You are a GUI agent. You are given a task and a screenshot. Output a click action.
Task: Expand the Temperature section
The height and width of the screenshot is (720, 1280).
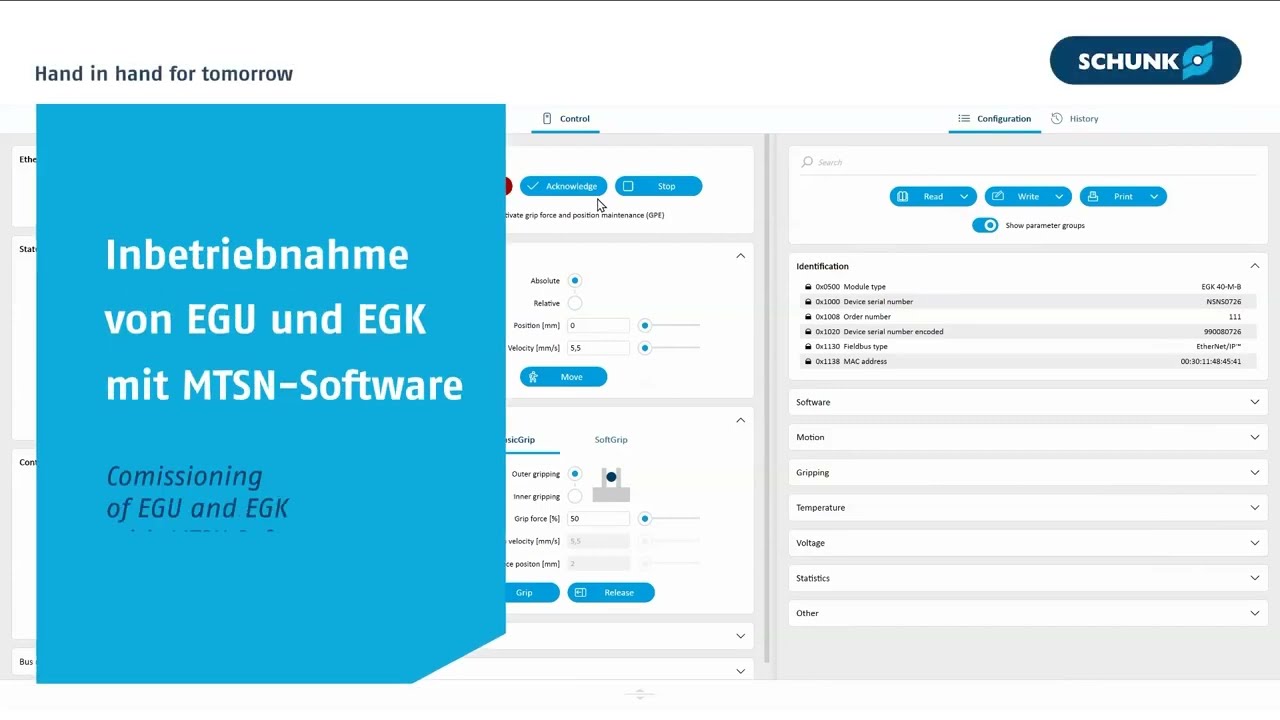pos(1255,507)
